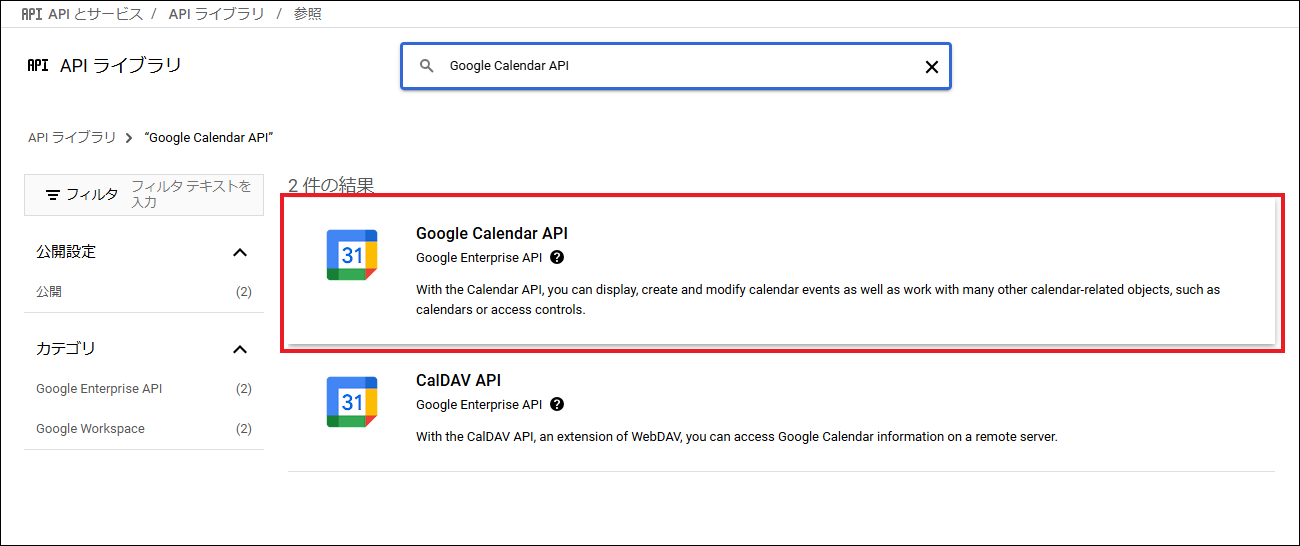The image size is (1300, 546).
Task: Go to APIとサービス in top breadcrumb
Action: pos(95,14)
